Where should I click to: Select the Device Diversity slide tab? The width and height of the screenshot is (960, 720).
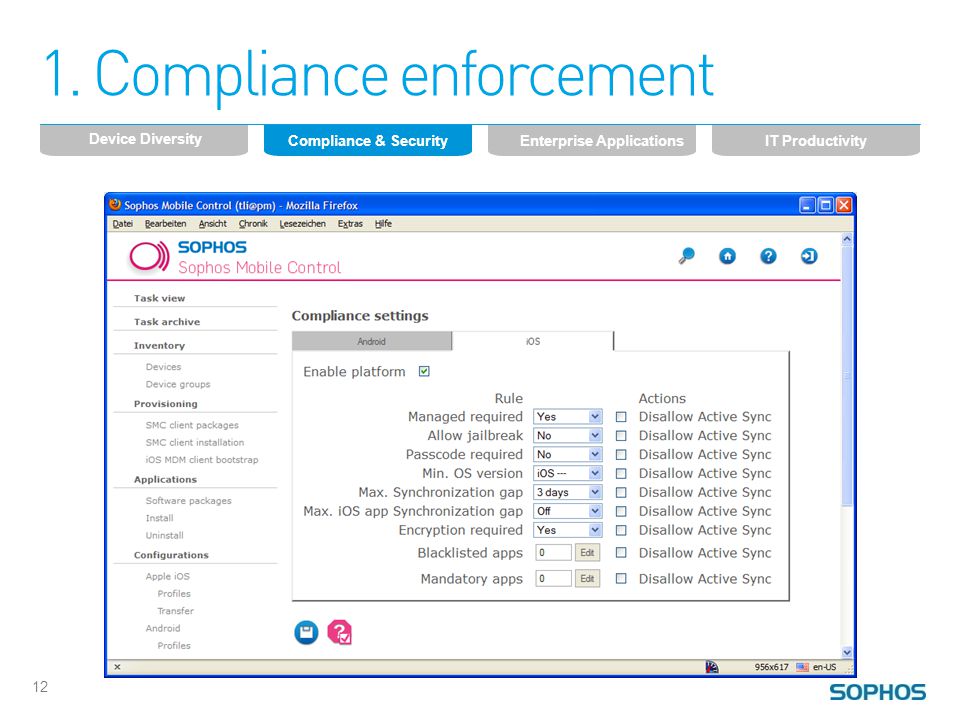(x=144, y=140)
